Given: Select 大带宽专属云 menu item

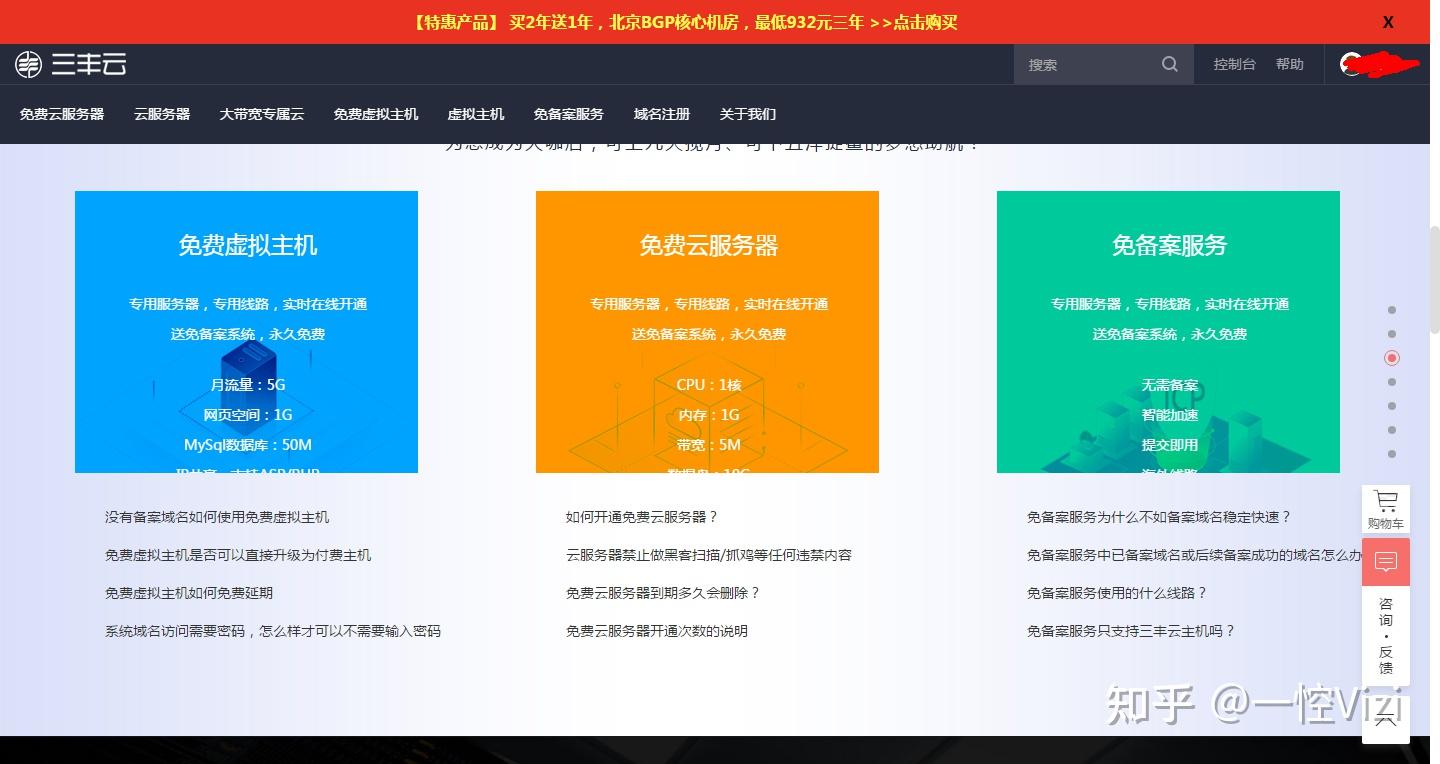Looking at the screenshot, I should (x=262, y=114).
